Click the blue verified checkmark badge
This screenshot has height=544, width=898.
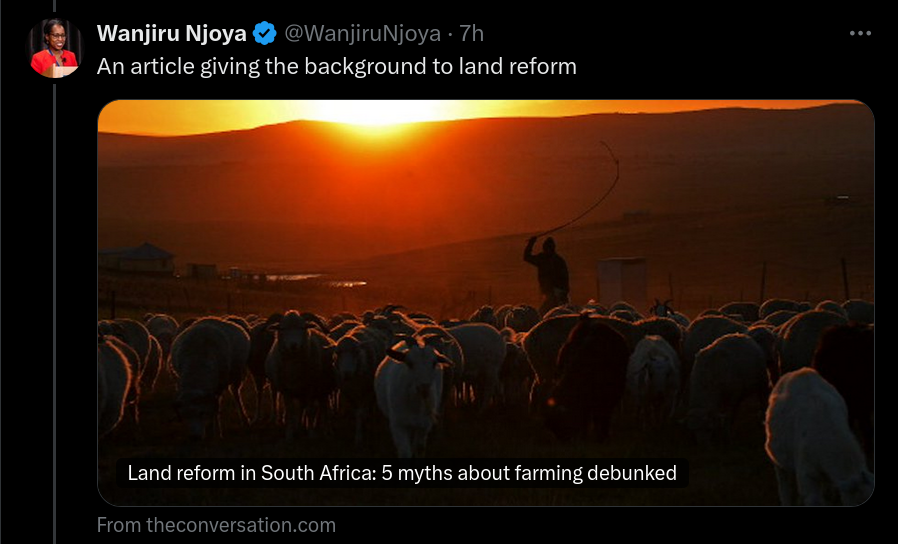tap(265, 33)
